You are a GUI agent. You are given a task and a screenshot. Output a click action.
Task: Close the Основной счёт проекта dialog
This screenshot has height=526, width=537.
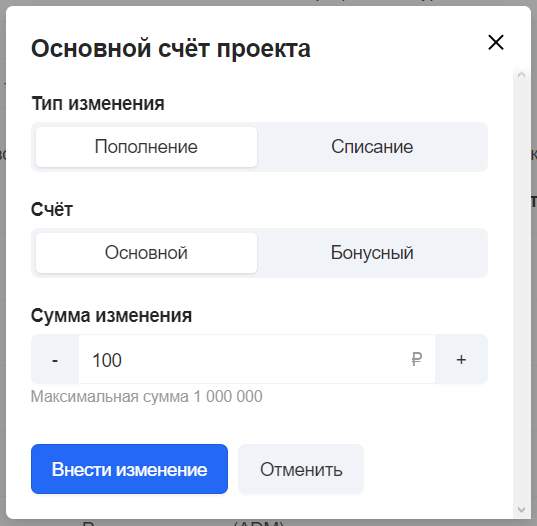coord(496,42)
